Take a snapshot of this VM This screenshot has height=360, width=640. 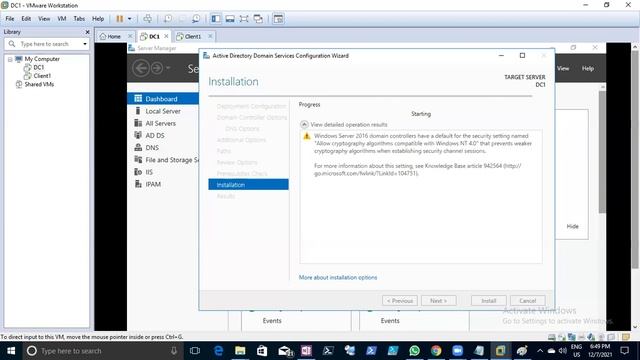168,19
